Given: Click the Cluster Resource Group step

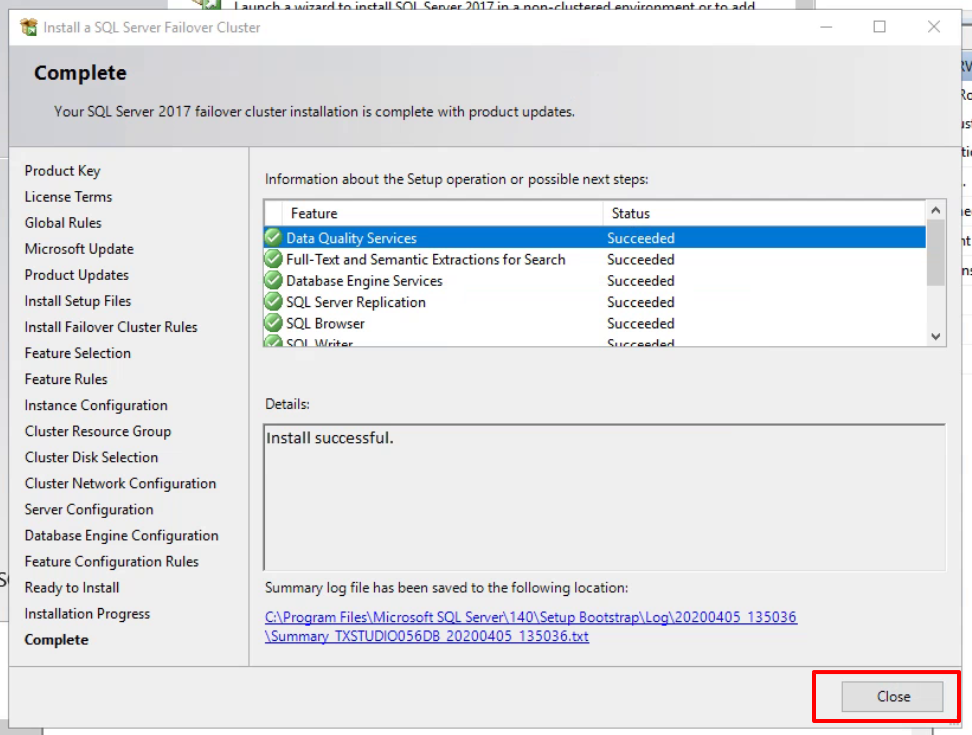Looking at the screenshot, I should tap(98, 431).
